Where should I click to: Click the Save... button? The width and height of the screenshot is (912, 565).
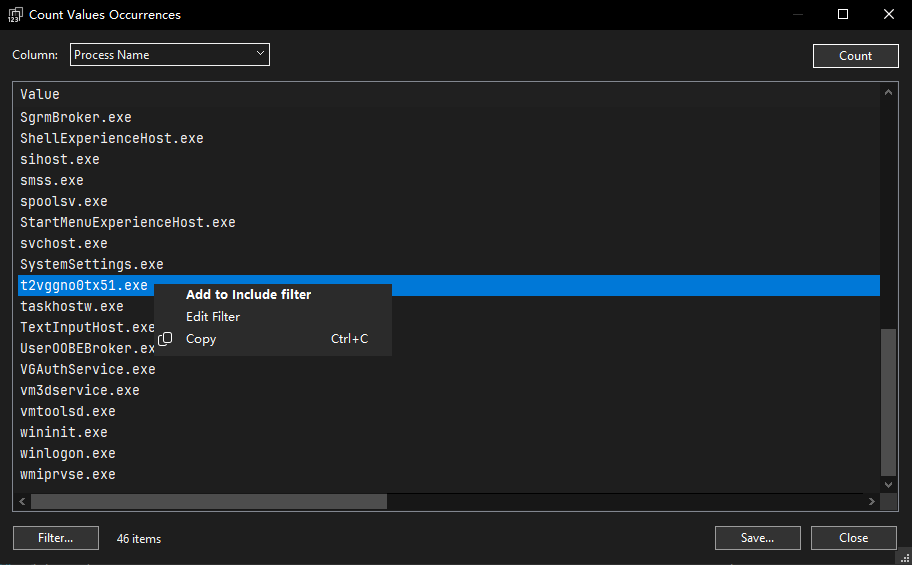tap(757, 538)
